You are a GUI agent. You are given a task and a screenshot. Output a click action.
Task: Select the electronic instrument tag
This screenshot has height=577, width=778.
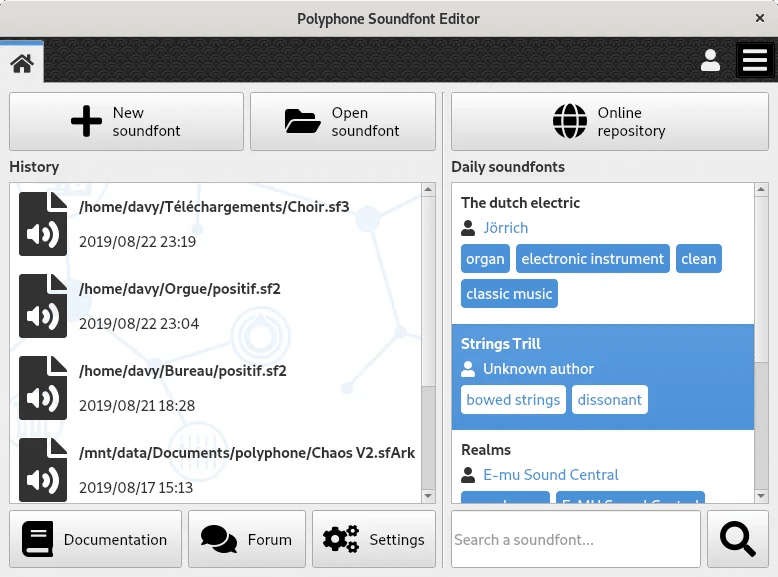592,259
